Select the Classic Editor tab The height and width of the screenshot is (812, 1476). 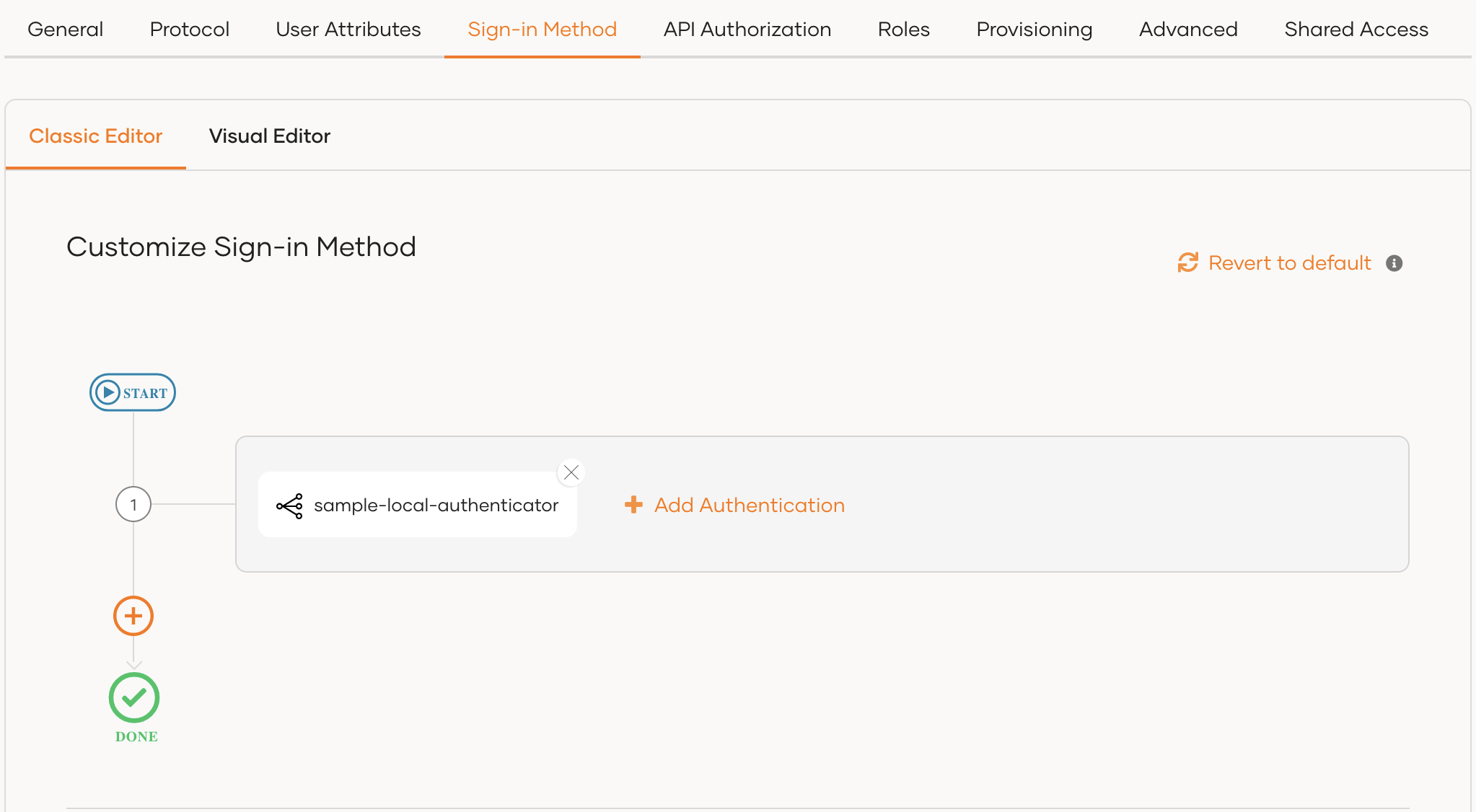tap(95, 136)
